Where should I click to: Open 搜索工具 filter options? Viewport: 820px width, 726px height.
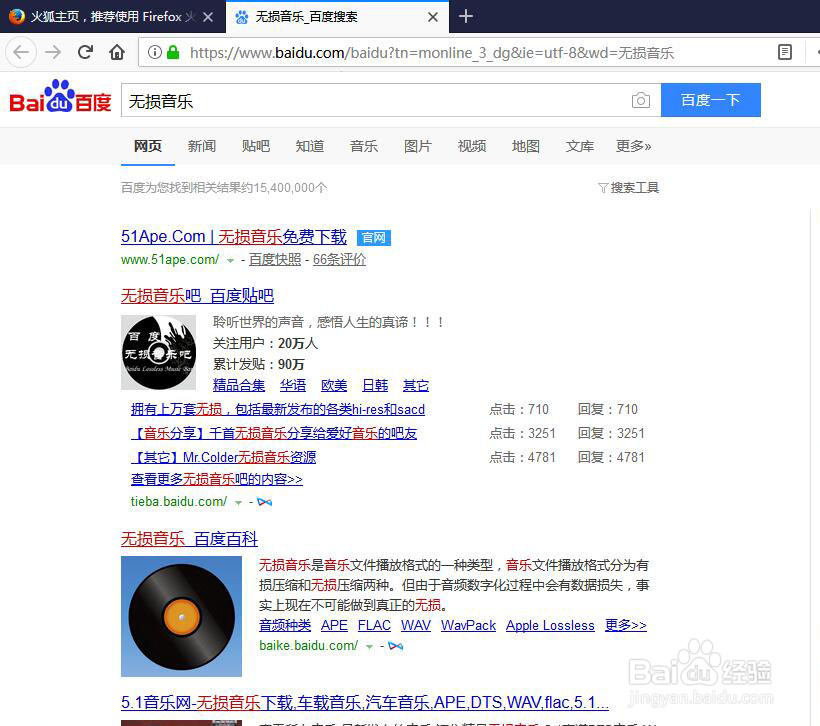[x=629, y=187]
